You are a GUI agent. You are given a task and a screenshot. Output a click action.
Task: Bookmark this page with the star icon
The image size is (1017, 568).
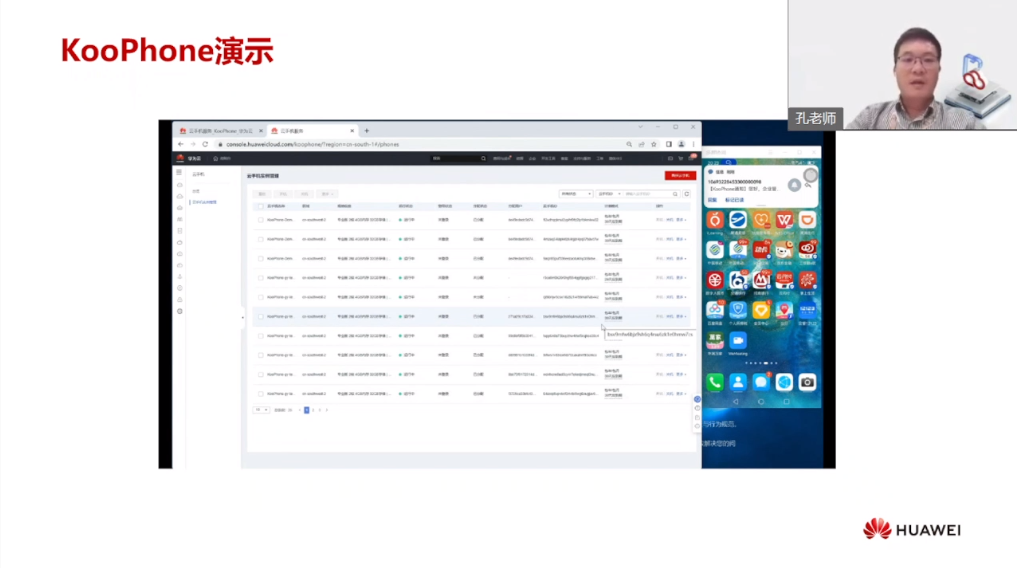[x=654, y=144]
